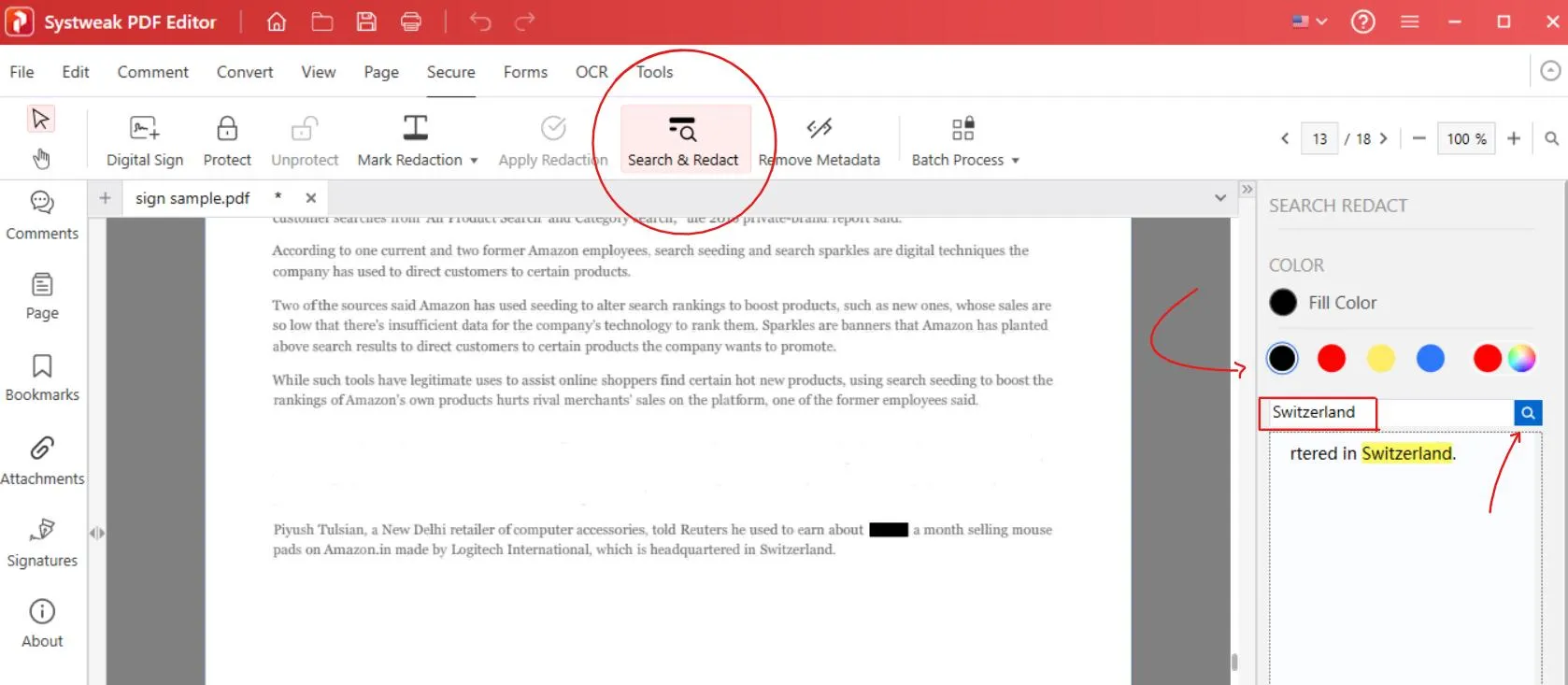Open the language flag dropdown
The image size is (1568, 685).
point(1309,21)
